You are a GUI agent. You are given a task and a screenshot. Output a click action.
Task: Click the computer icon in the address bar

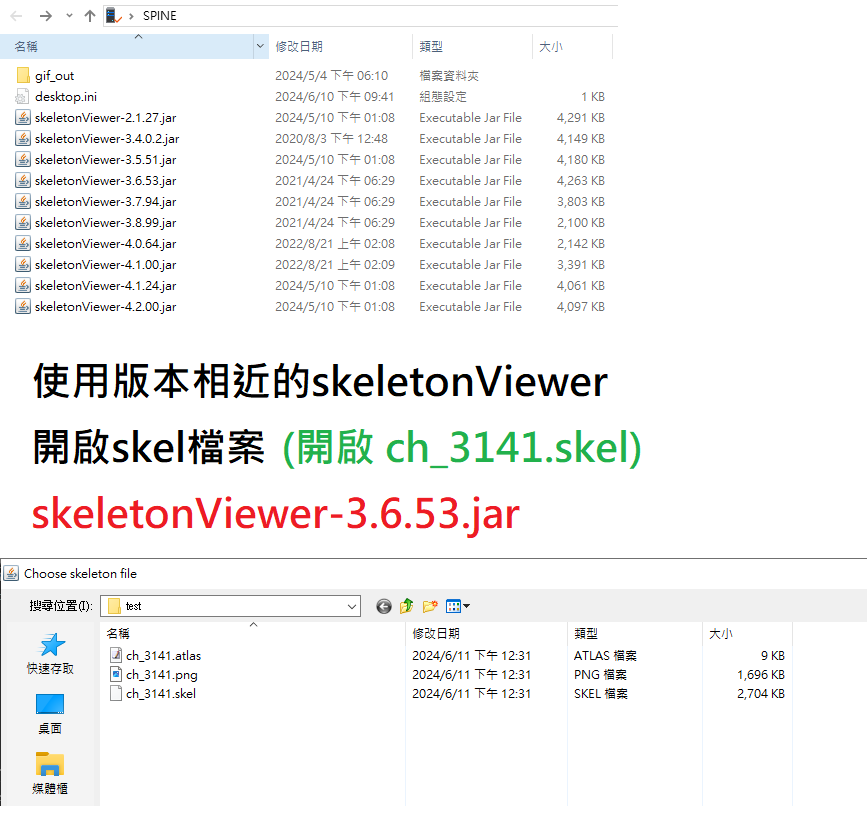tap(113, 15)
